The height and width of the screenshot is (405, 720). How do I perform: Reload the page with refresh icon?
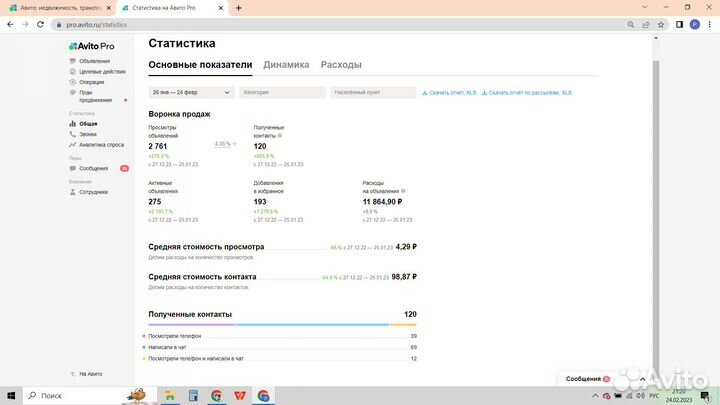(x=40, y=24)
